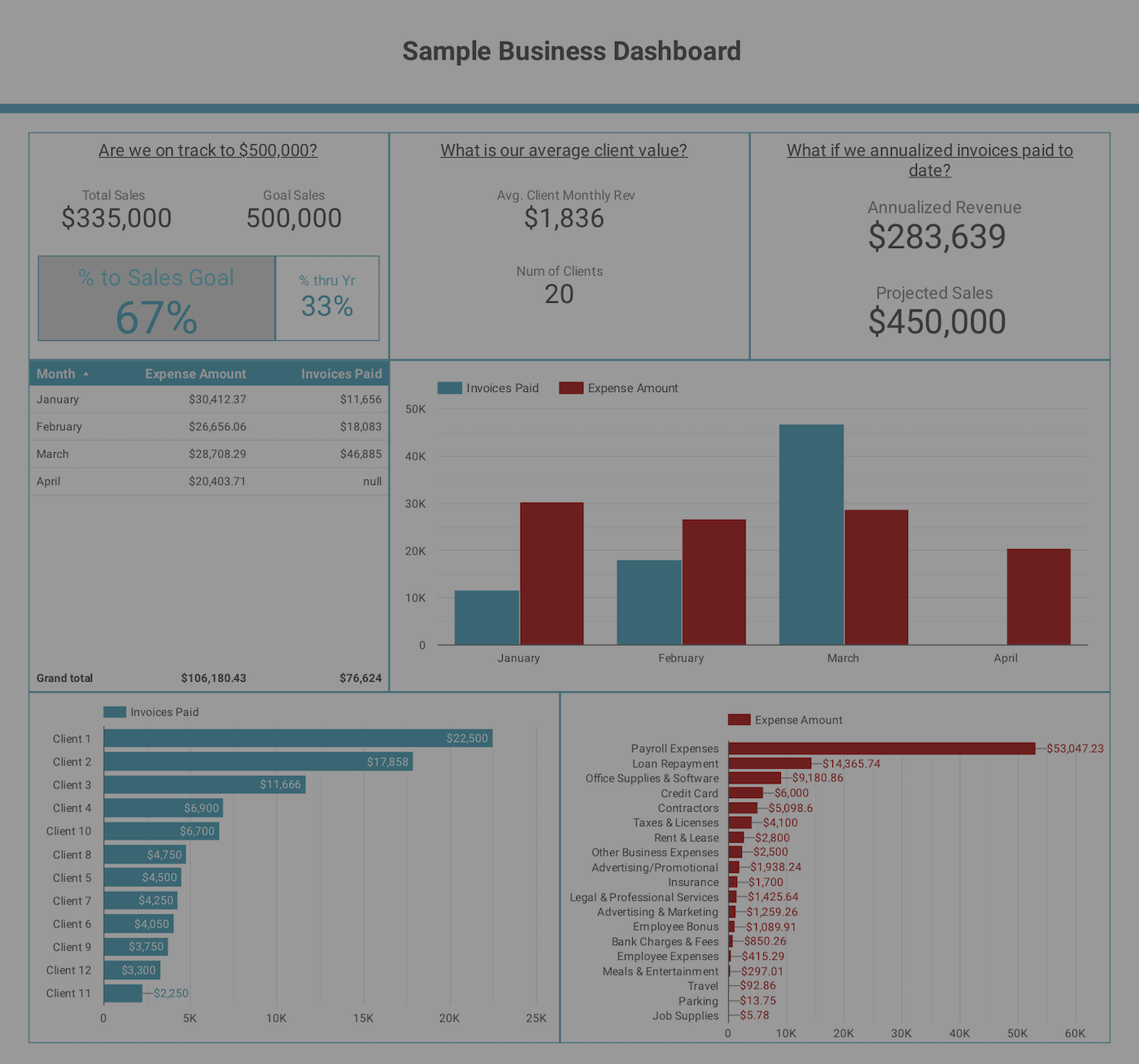This screenshot has height=1064, width=1139.
Task: Click the $20,403.71 expense cell
Action: click(217, 482)
